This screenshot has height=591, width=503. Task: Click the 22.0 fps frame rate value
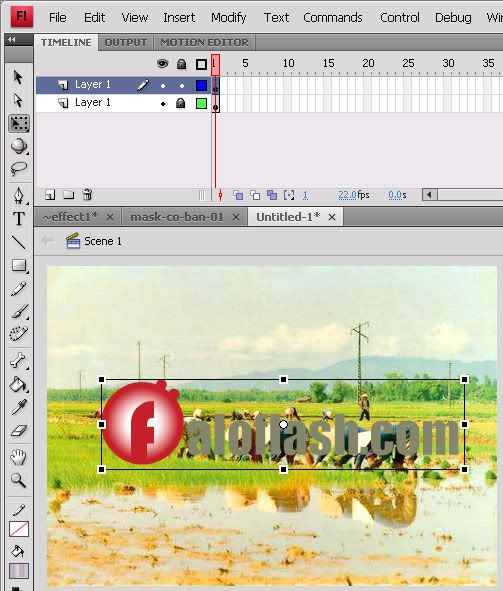pyautogui.click(x=347, y=195)
